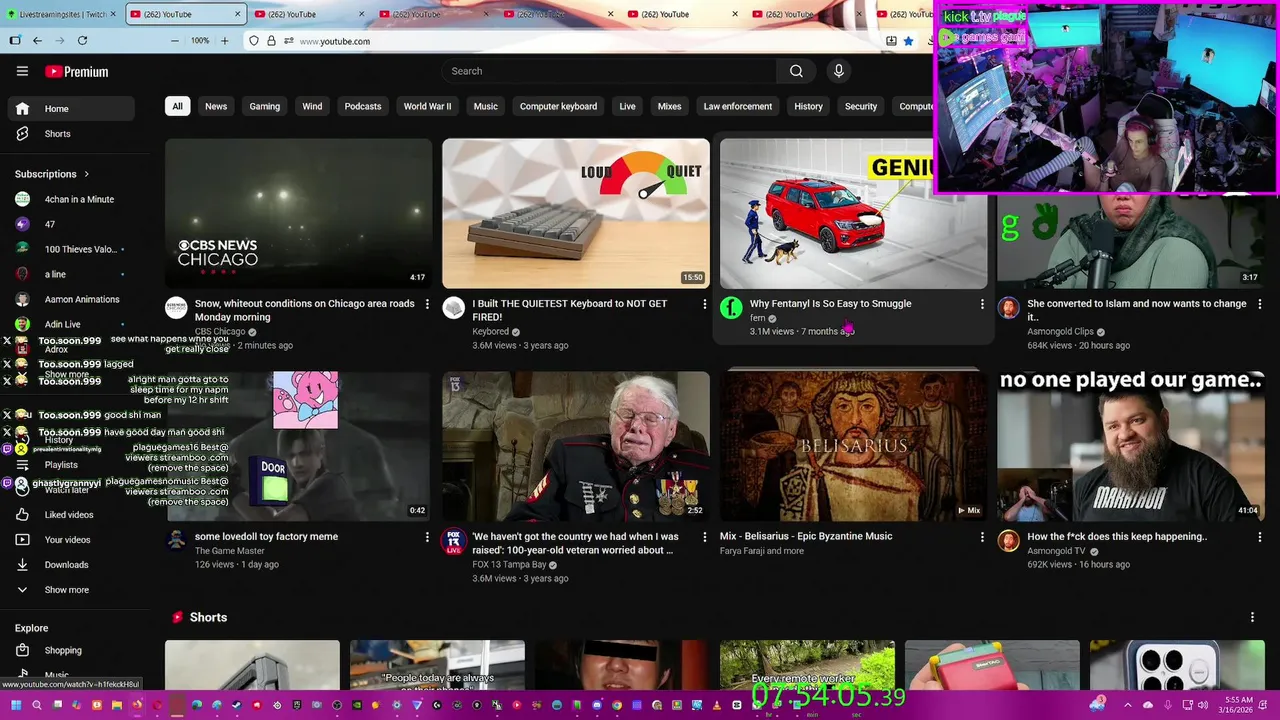This screenshot has height=720, width=1280.
Task: Go back with browser back arrow
Action: pos(37,41)
